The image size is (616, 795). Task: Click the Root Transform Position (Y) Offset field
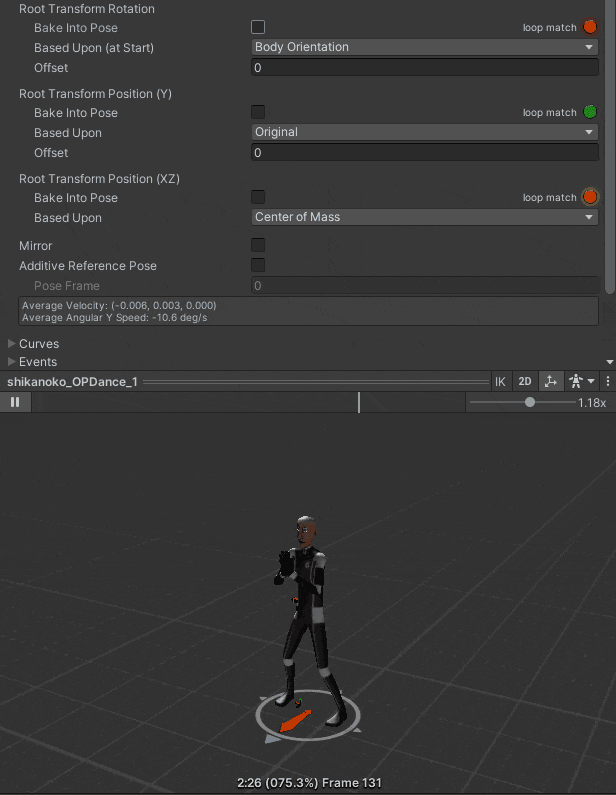click(x=425, y=153)
